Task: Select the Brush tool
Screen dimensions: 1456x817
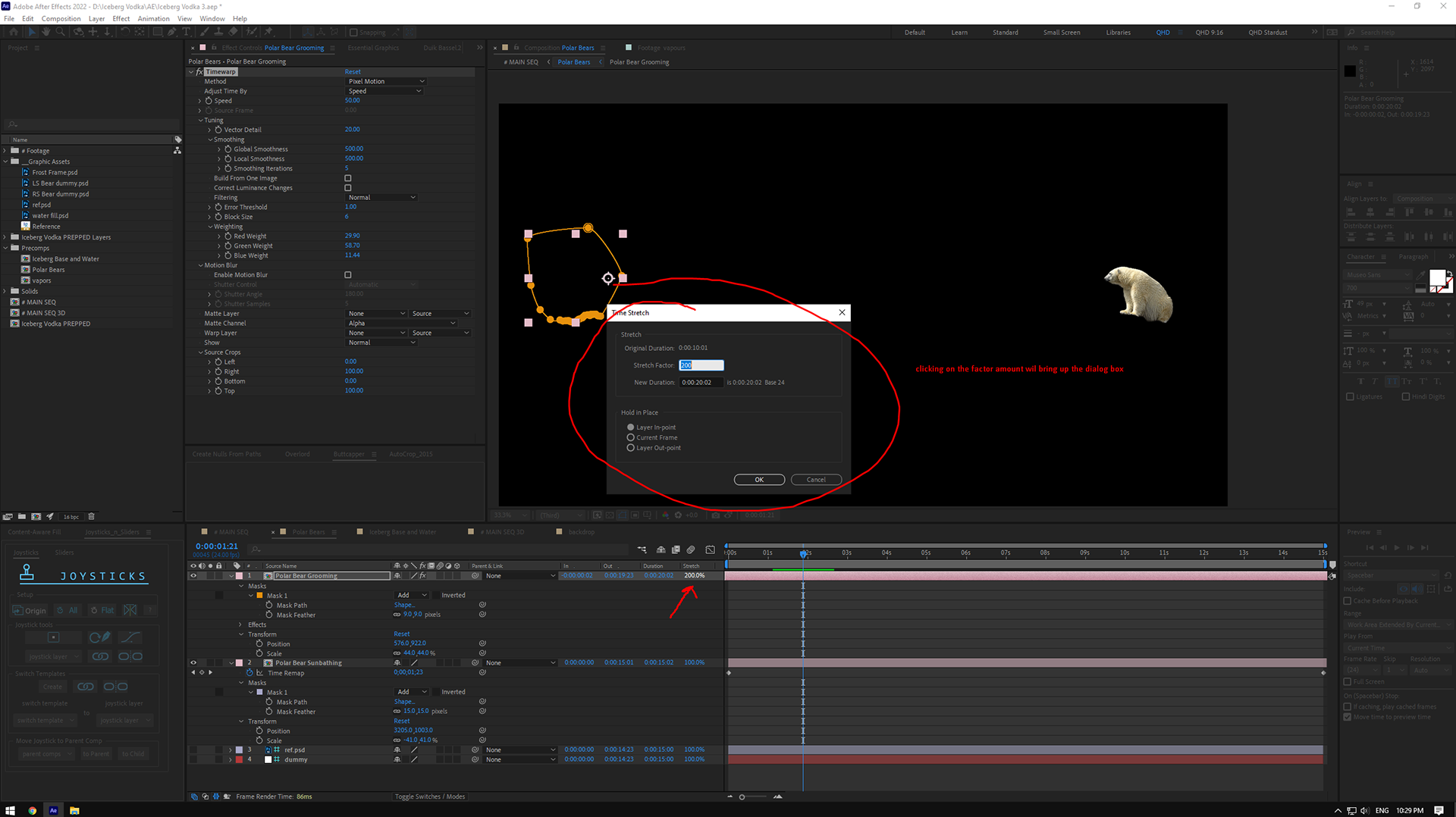Action: click(205, 32)
